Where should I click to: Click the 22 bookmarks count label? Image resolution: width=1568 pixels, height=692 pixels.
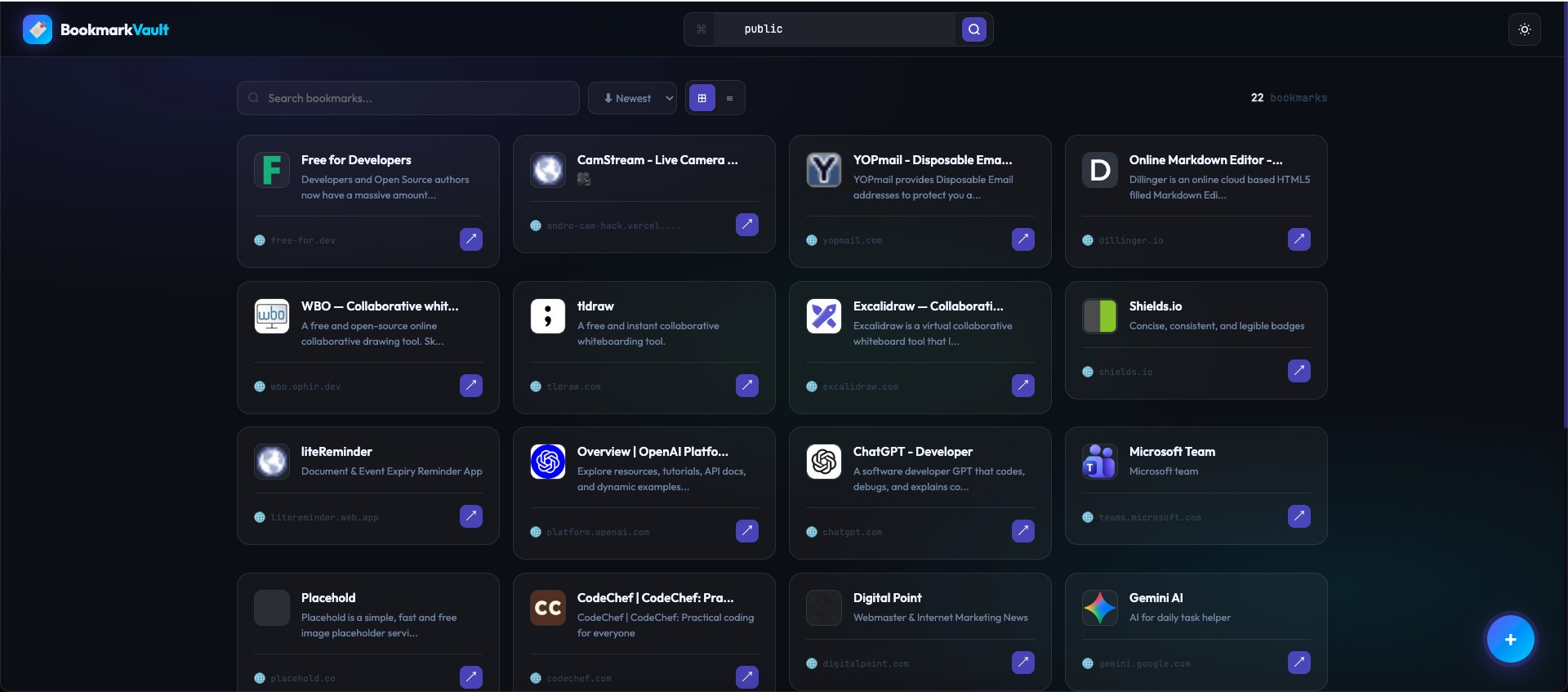coord(1289,98)
